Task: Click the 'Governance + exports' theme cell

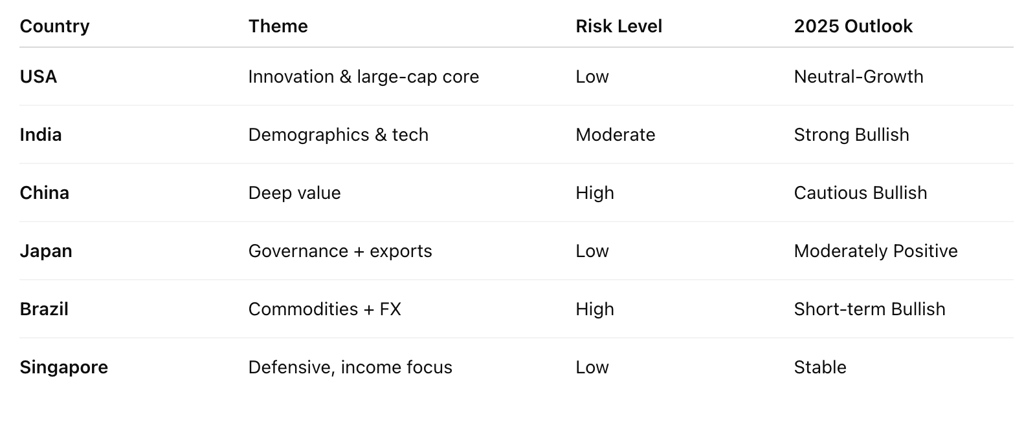Action: pyautogui.click(x=340, y=251)
